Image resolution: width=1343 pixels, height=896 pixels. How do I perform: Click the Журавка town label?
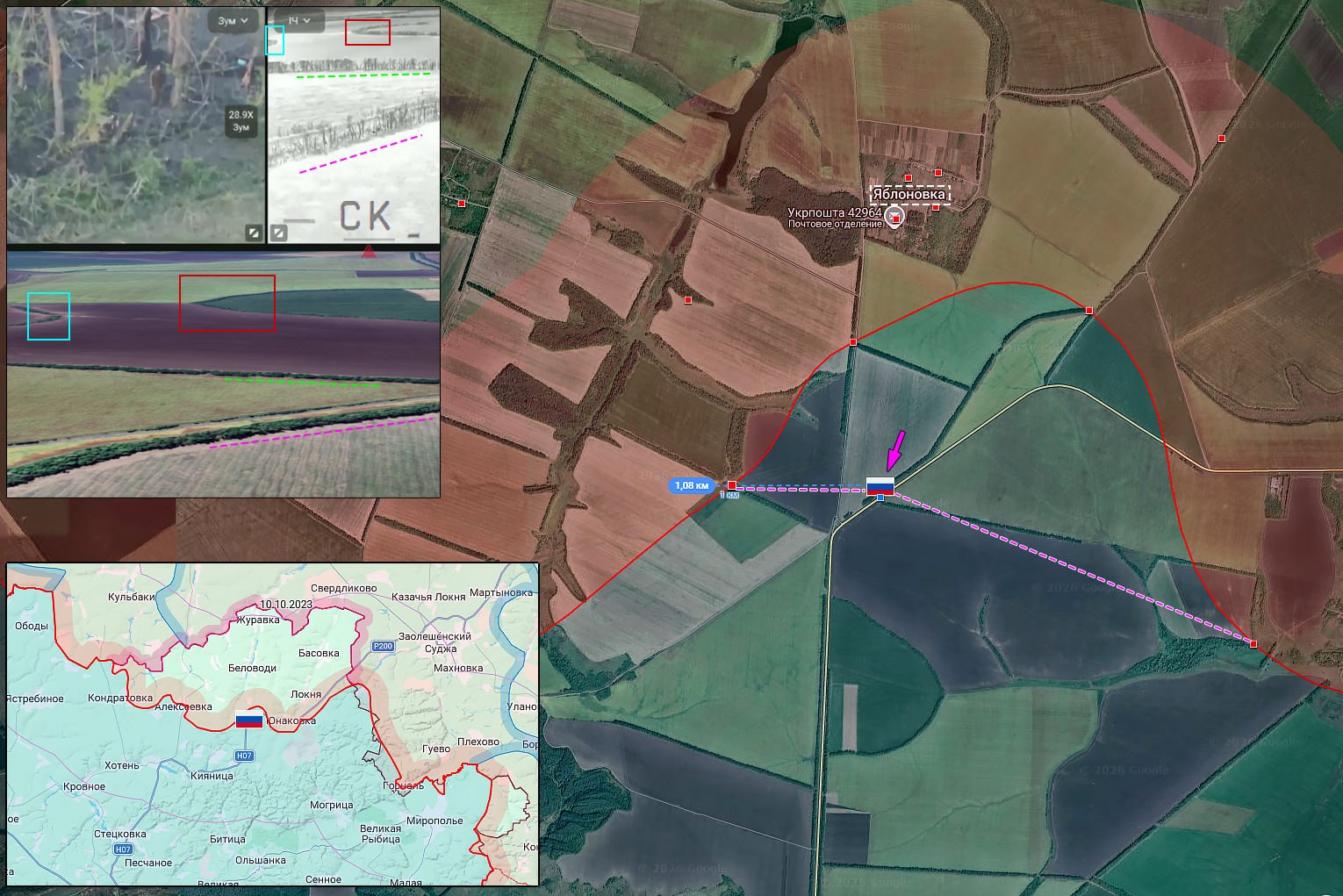point(258,620)
